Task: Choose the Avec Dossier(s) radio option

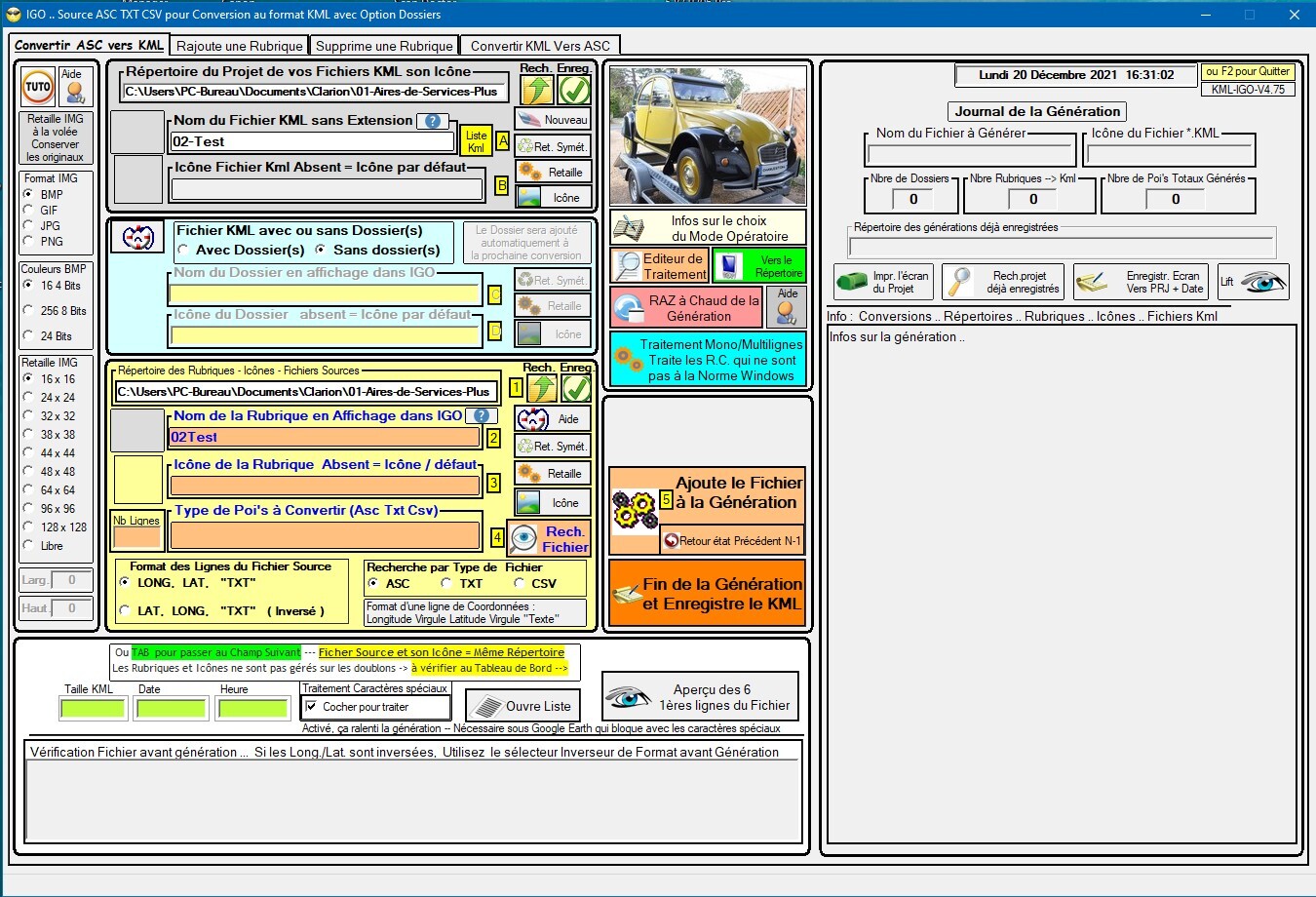Action: (x=184, y=251)
